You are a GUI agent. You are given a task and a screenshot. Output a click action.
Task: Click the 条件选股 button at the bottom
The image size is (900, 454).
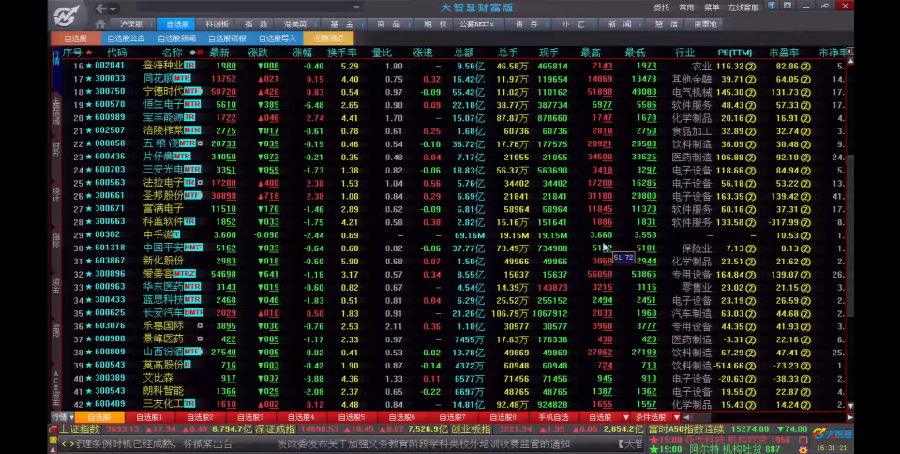[x=650, y=417]
